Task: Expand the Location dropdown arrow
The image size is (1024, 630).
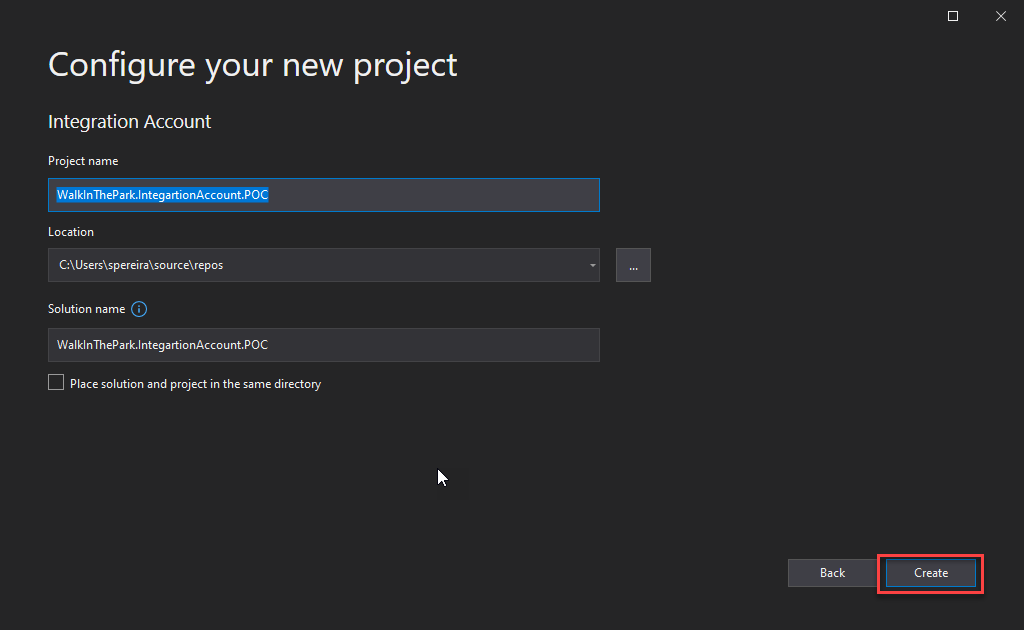Action: tap(592, 266)
